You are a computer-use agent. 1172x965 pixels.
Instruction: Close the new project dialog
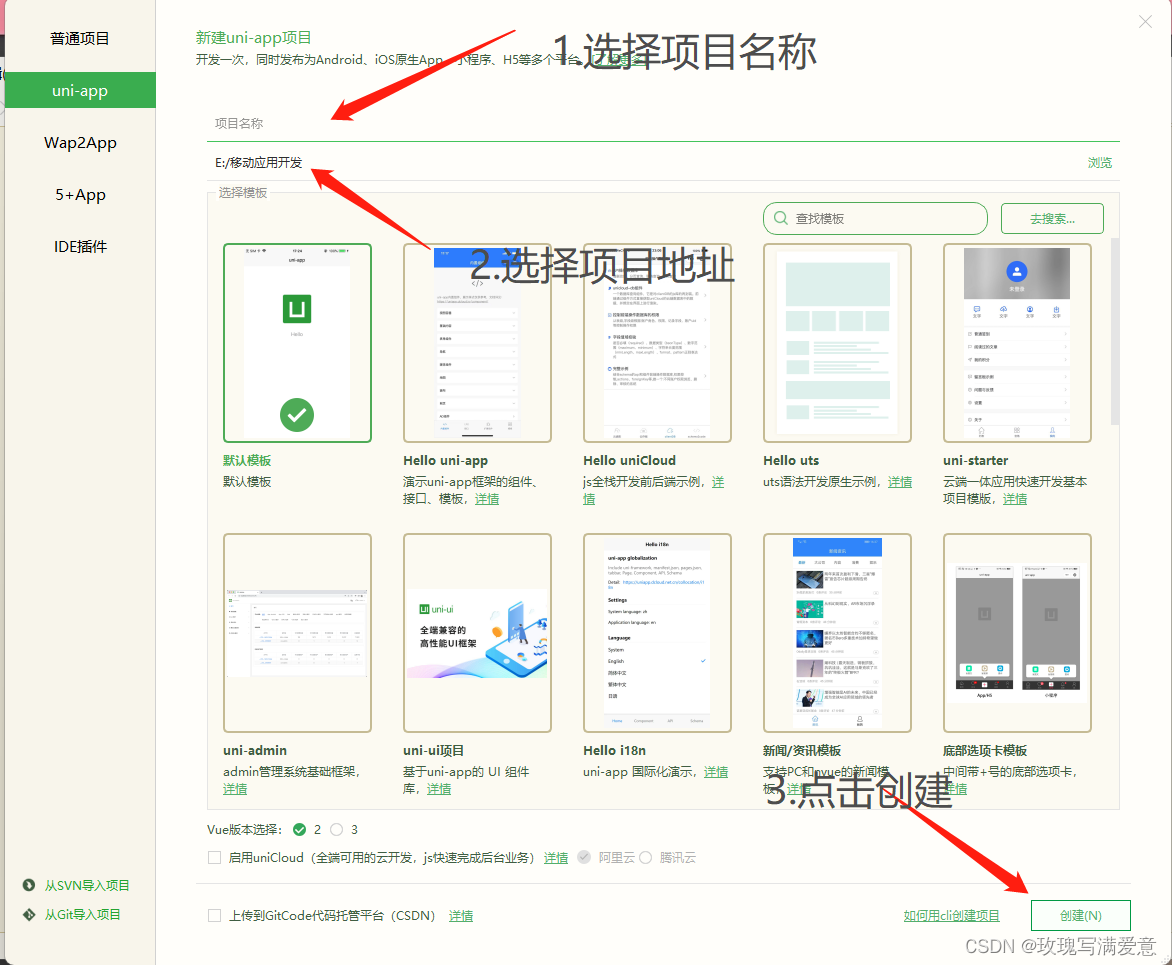[x=1145, y=22]
